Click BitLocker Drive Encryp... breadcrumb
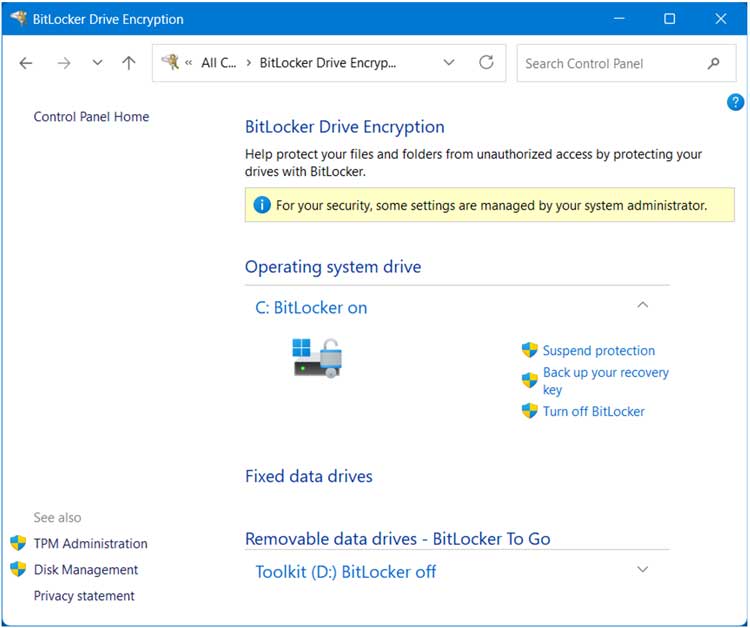 coord(328,63)
